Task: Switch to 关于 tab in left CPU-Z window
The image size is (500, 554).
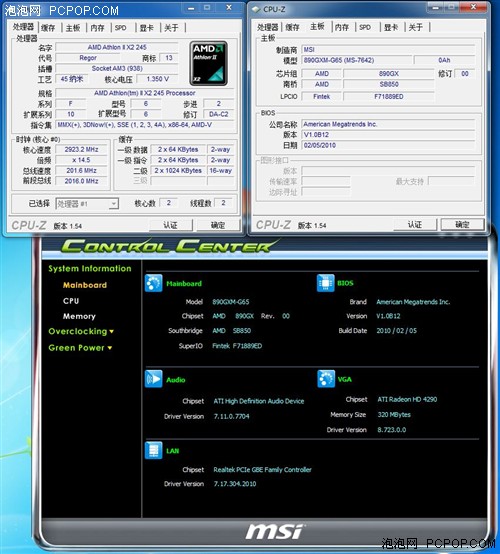Action: point(171,28)
